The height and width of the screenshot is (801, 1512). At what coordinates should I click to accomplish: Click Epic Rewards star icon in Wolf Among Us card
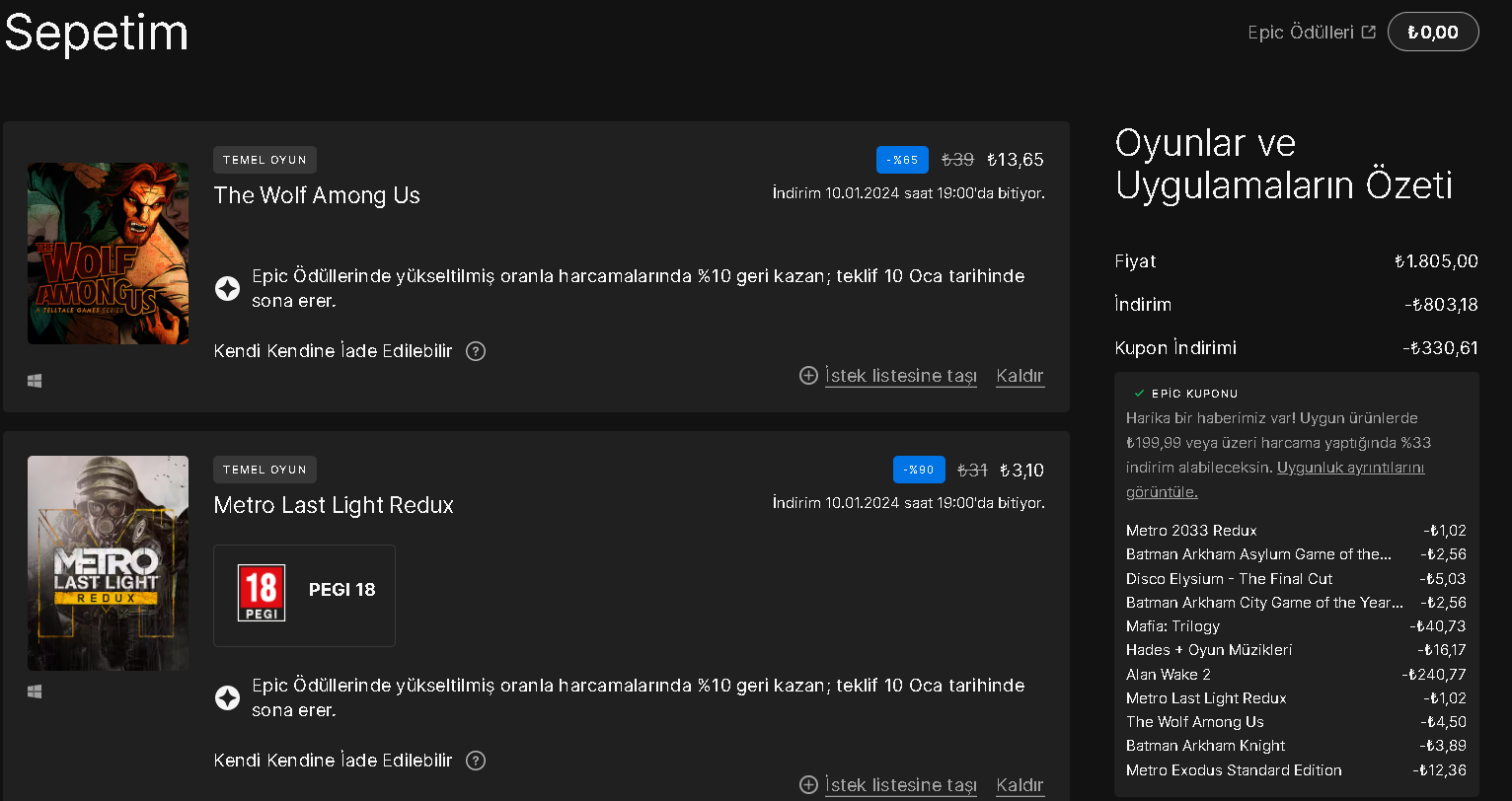(227, 289)
